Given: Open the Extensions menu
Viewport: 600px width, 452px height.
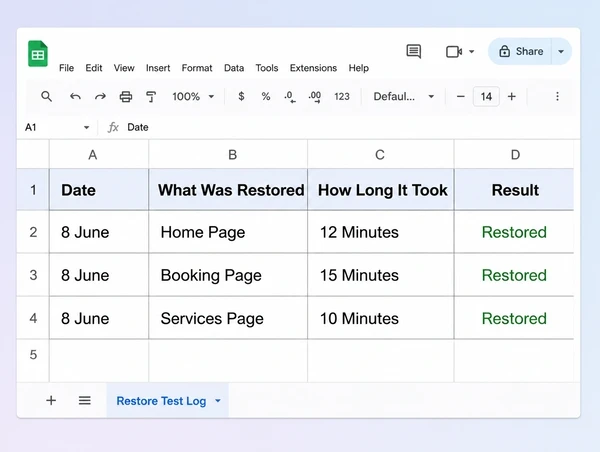Looking at the screenshot, I should point(313,68).
